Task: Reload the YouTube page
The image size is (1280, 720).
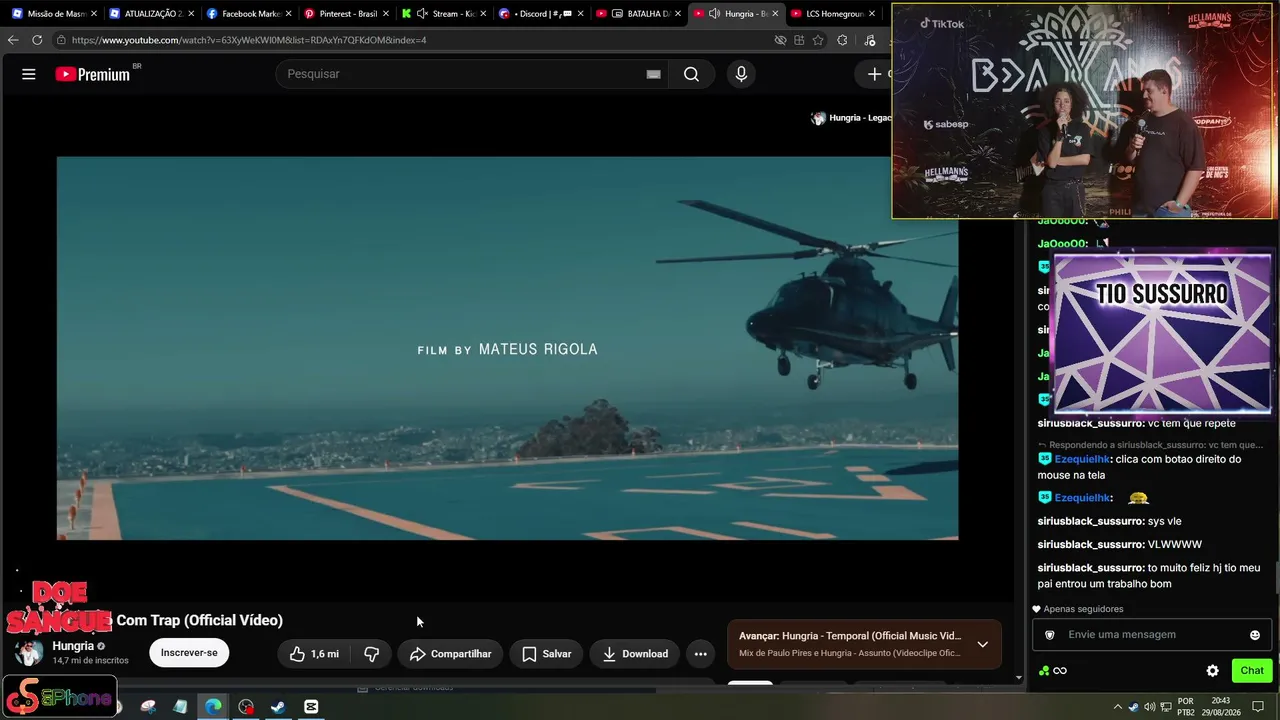Action: [x=37, y=40]
